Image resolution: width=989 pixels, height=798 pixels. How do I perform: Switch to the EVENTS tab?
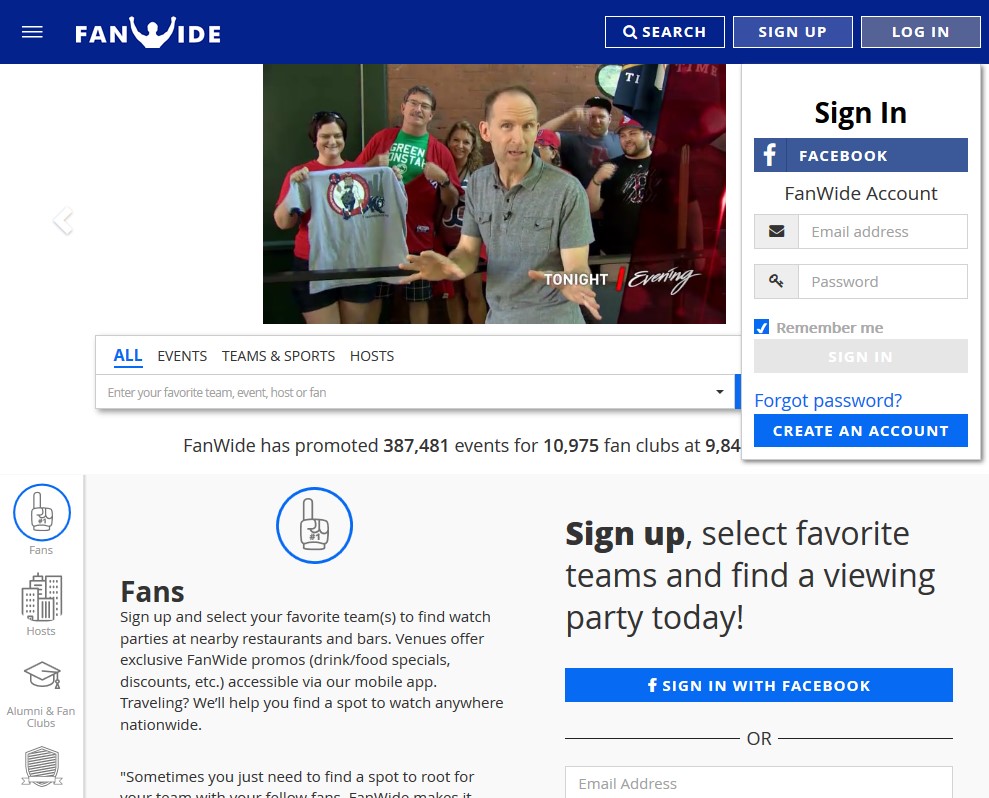coord(182,356)
